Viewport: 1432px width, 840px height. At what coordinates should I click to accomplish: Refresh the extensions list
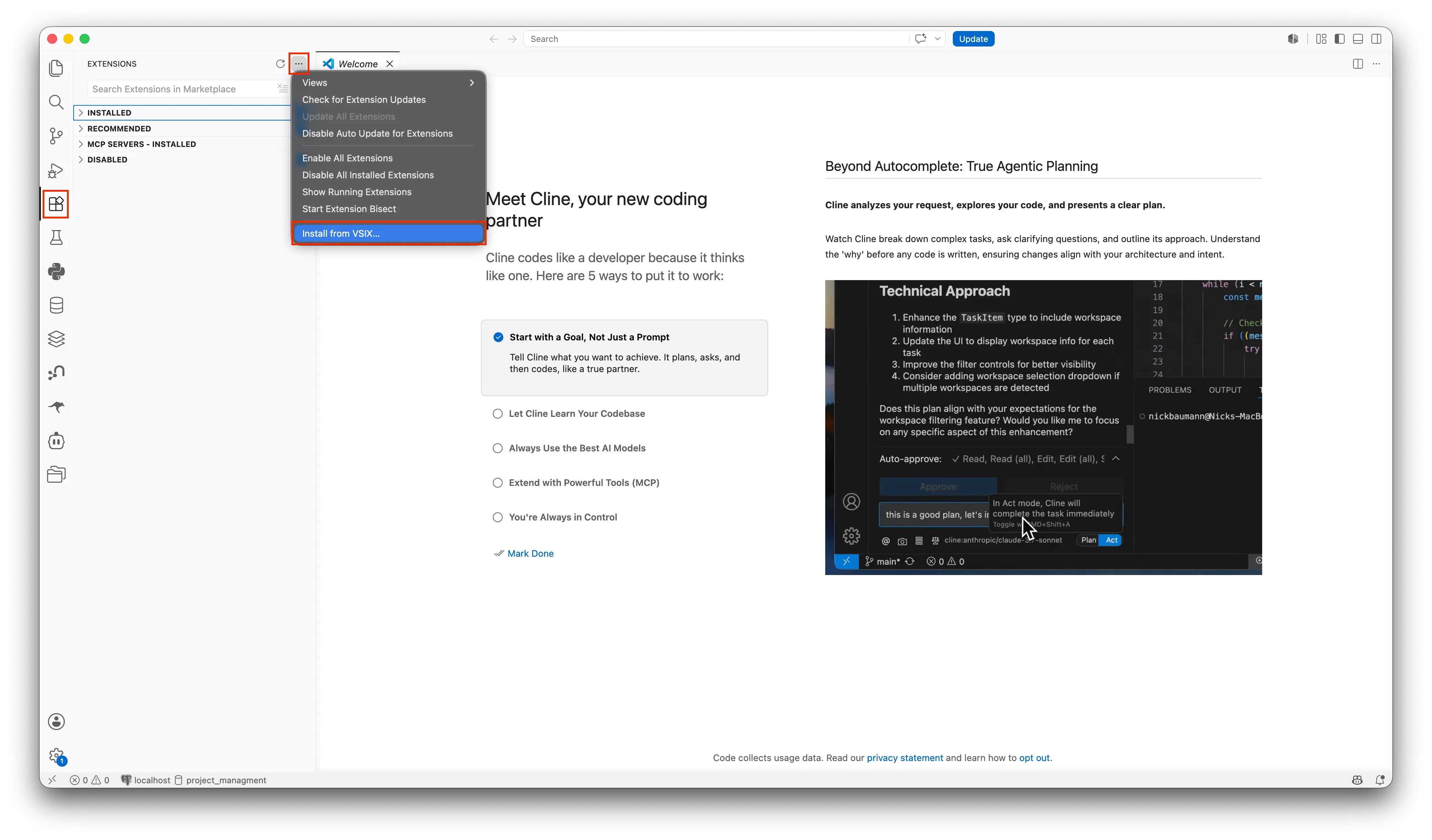[280, 64]
